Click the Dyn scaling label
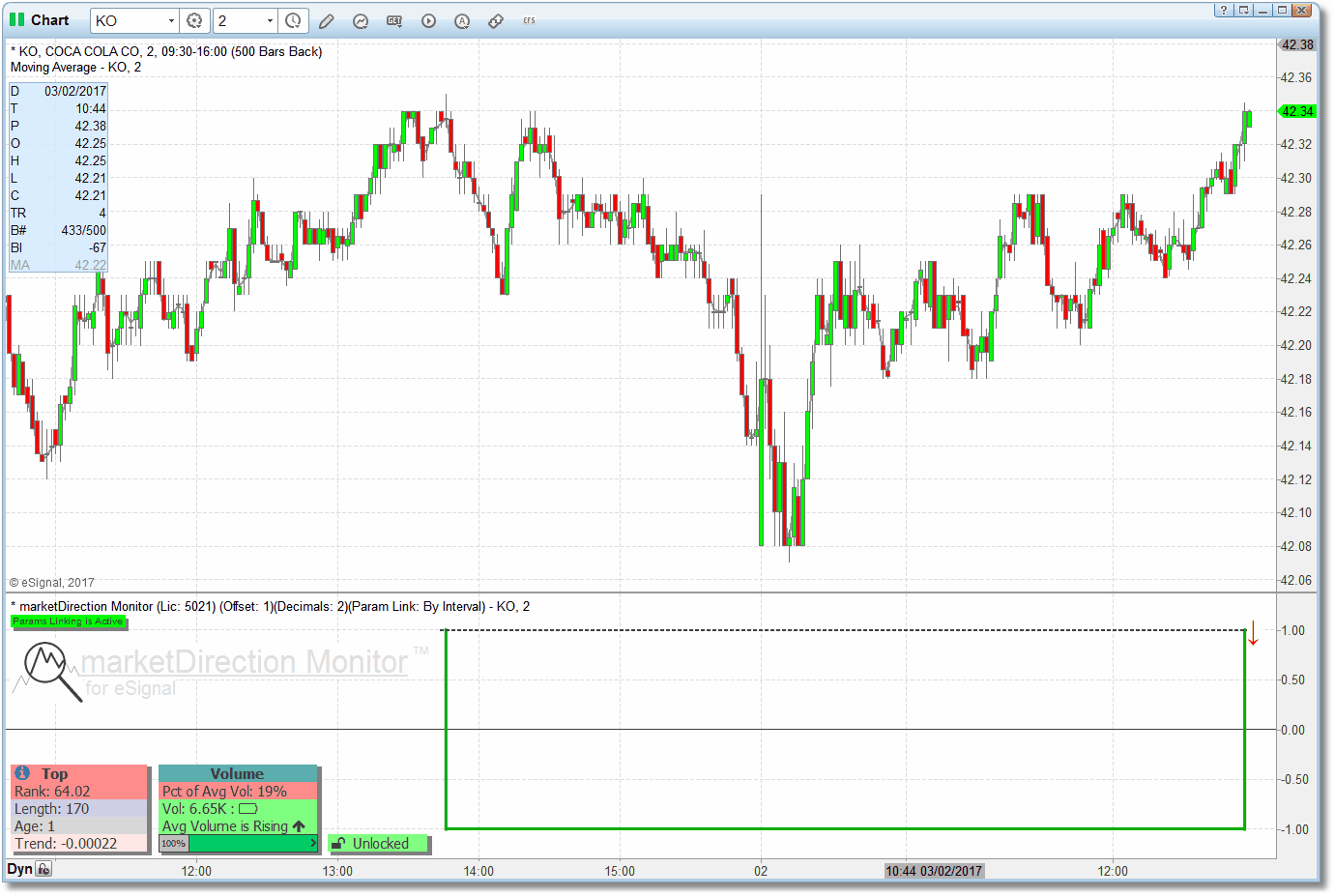This screenshot has height=896, width=1334. (x=20, y=869)
